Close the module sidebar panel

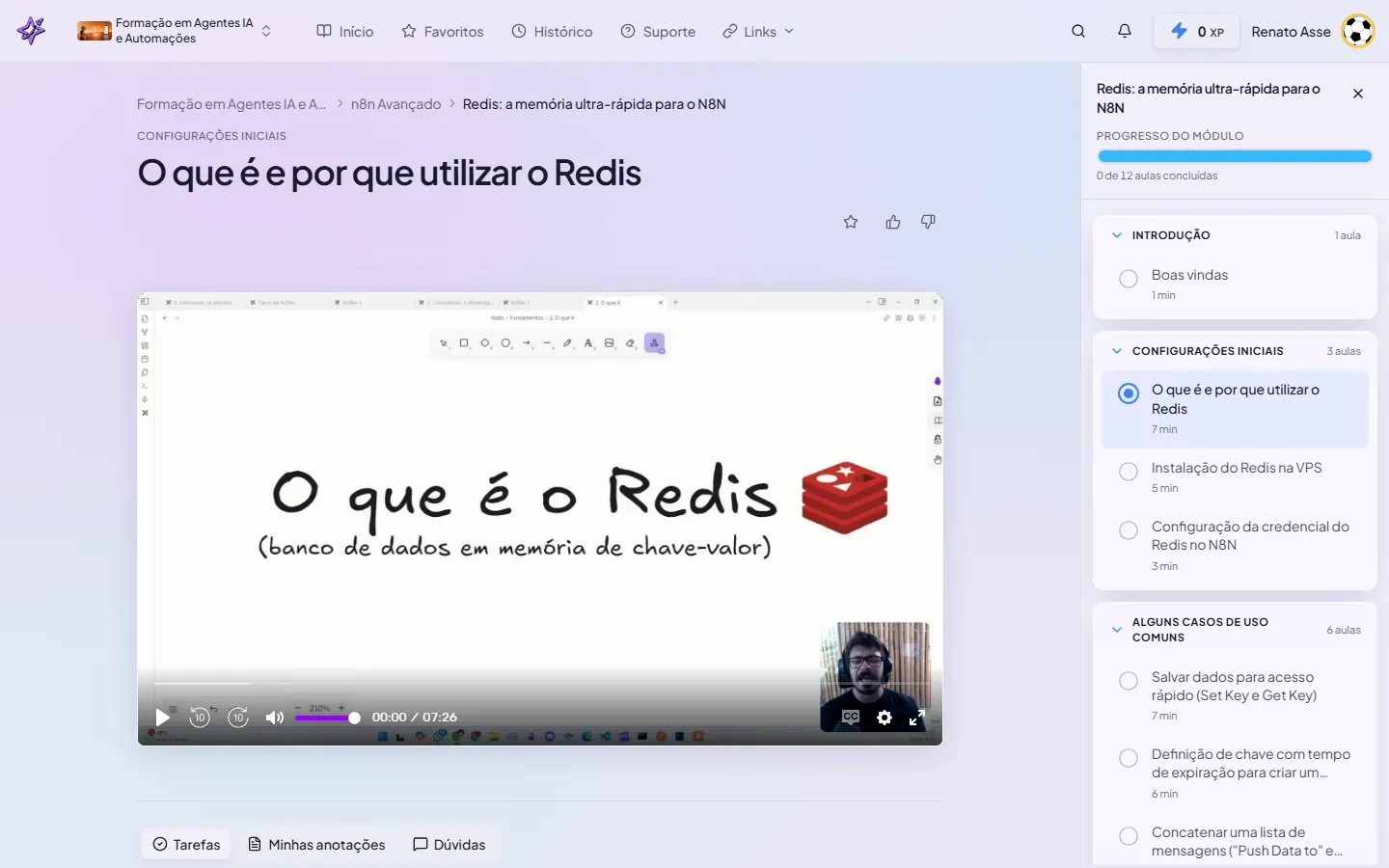pyautogui.click(x=1358, y=94)
